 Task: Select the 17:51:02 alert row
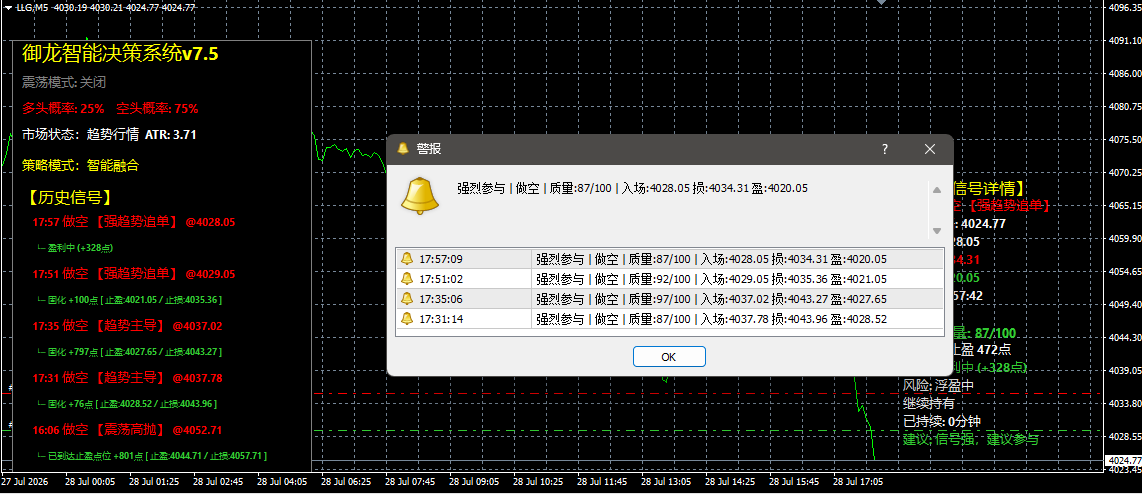[669, 278]
